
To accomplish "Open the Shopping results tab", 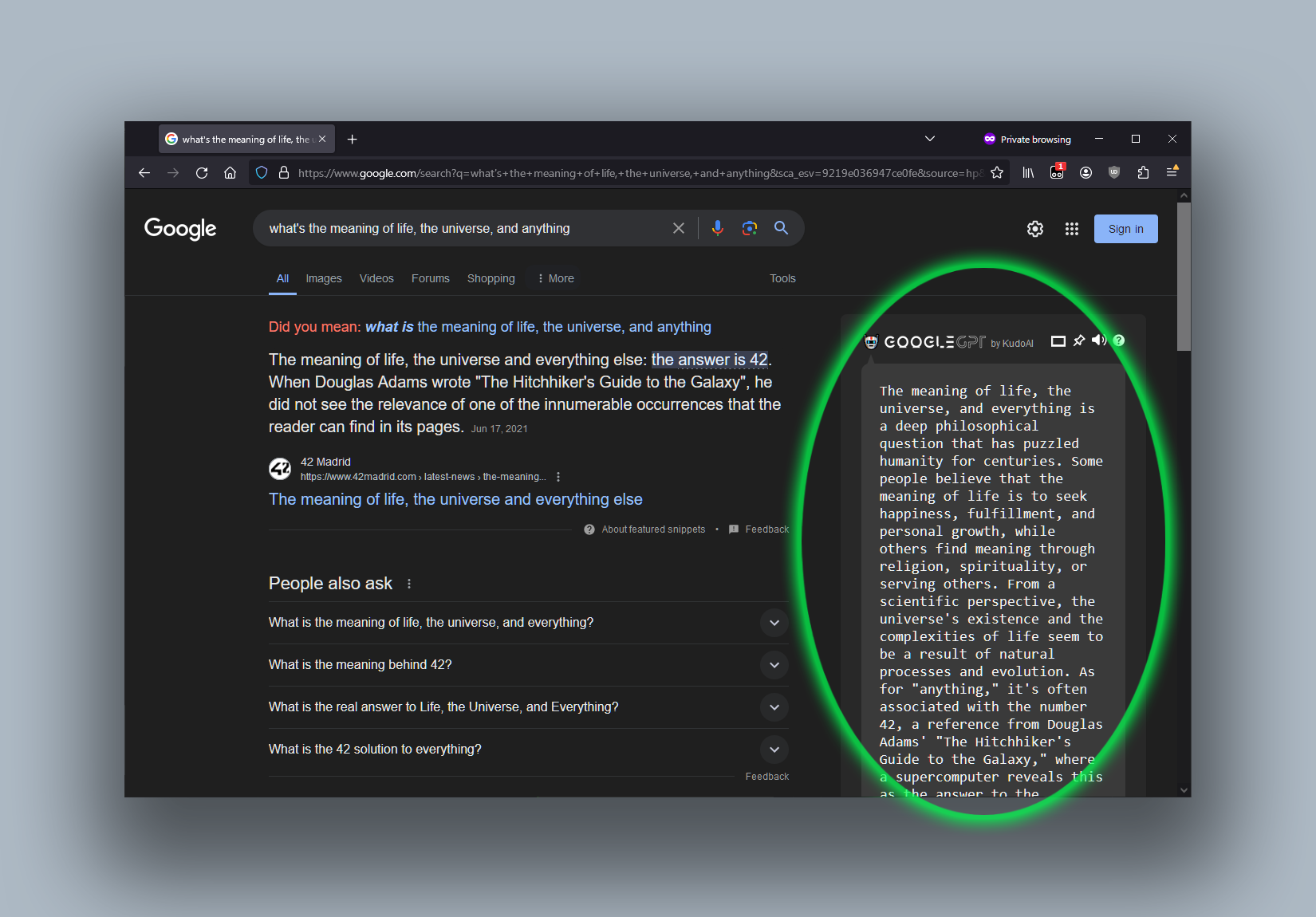I will [491, 278].
